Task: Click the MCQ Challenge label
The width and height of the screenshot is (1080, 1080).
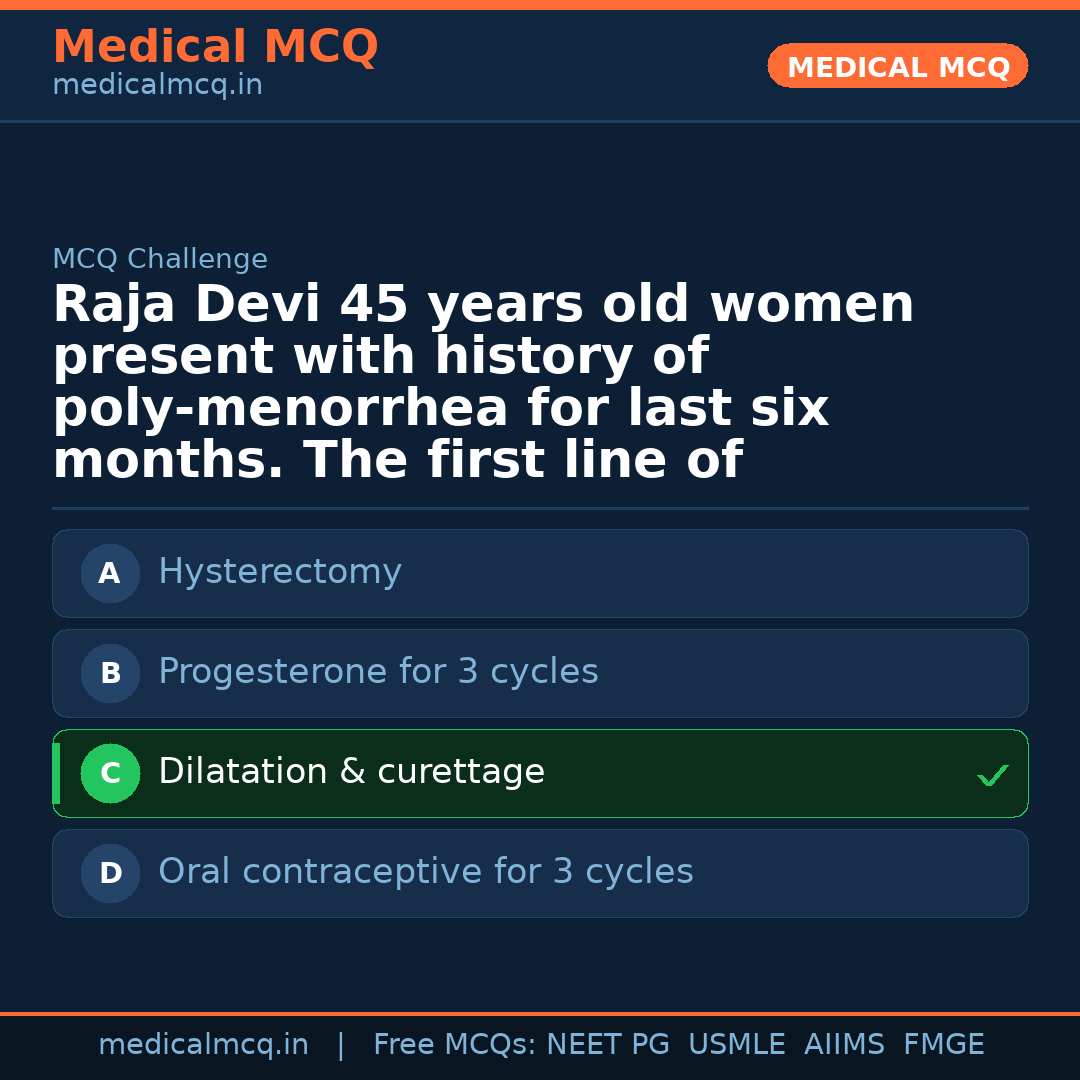Action: coord(160,260)
